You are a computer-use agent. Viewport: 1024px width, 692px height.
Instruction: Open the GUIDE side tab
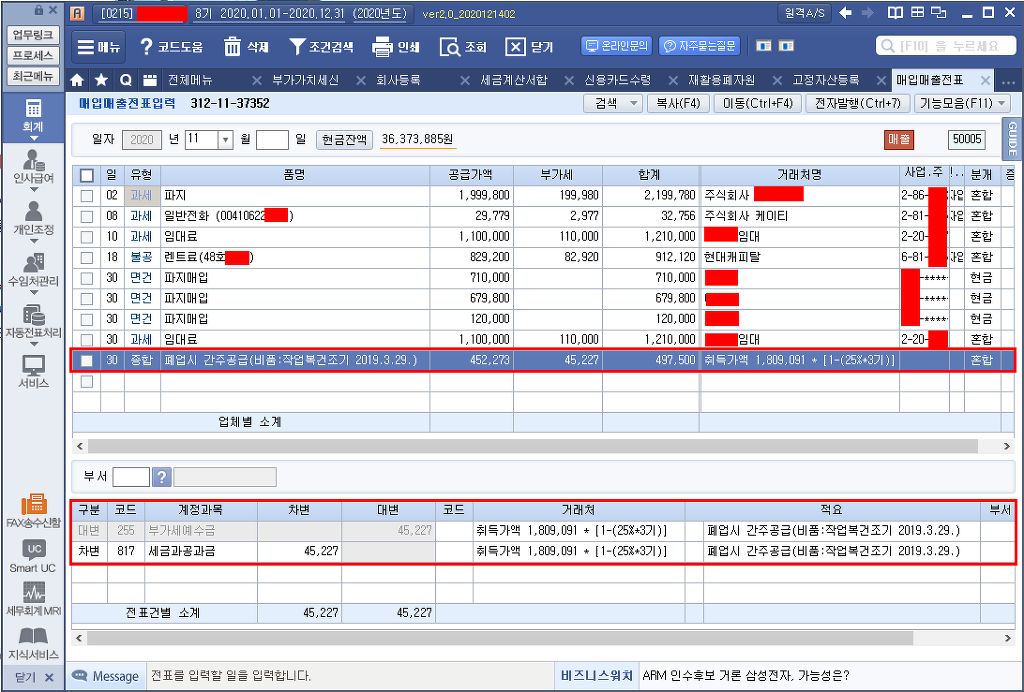[x=1012, y=139]
